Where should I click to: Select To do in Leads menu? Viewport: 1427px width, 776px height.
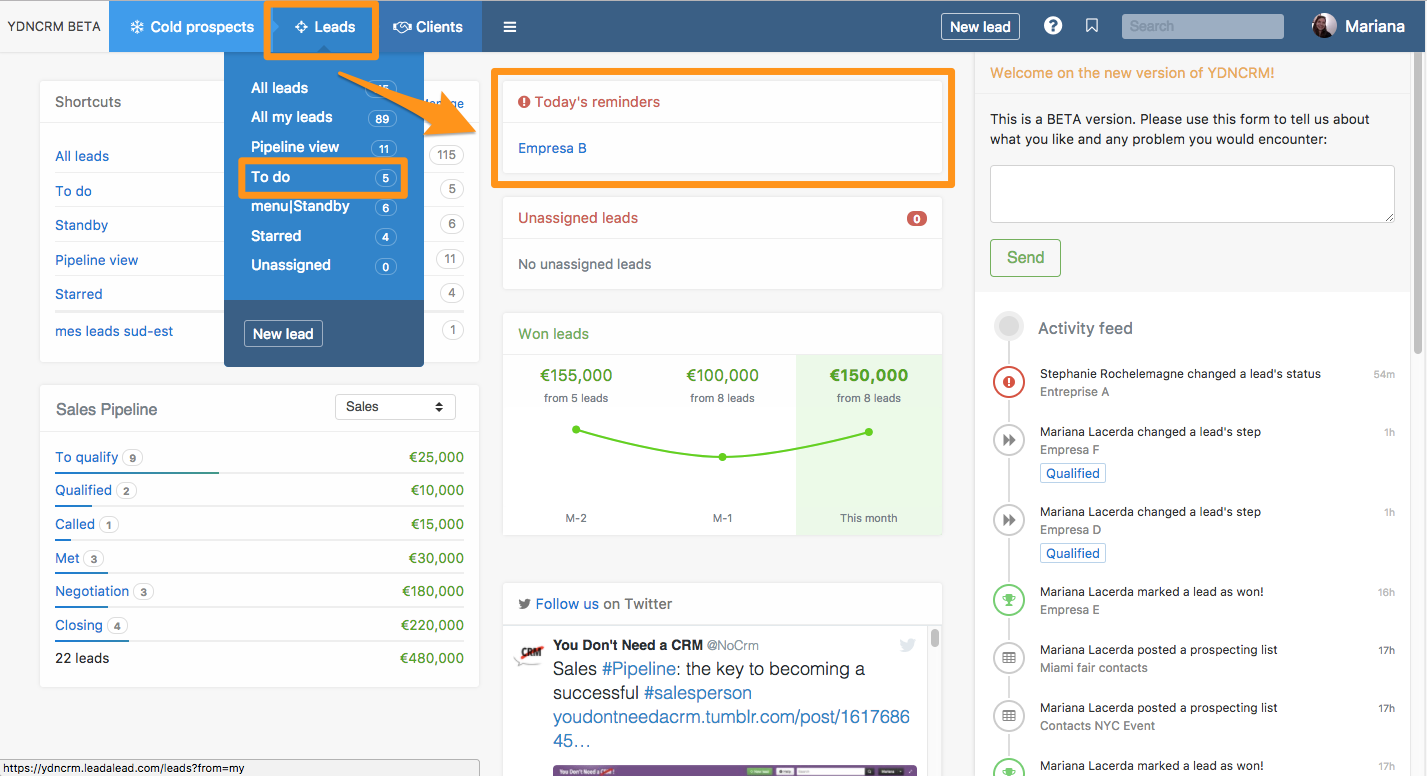pos(271,177)
